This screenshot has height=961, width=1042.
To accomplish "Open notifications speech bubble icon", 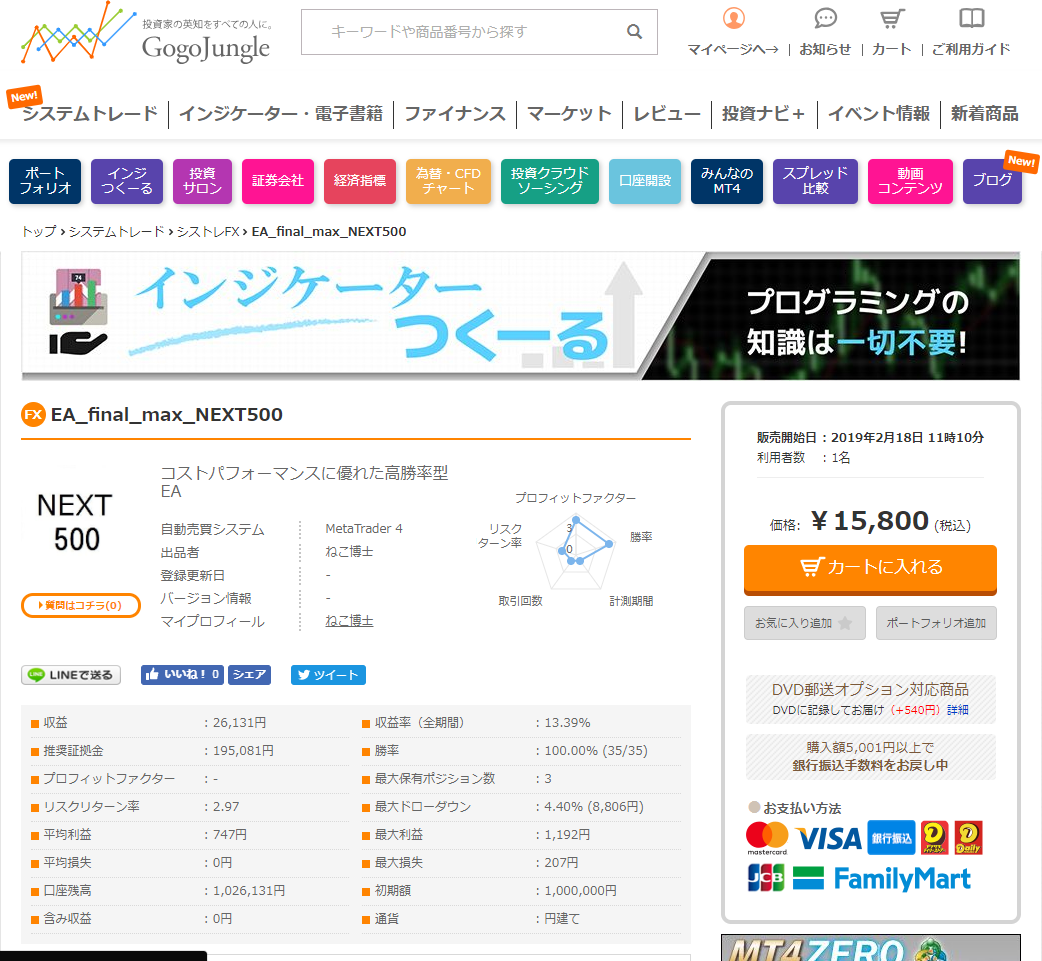I will click(825, 19).
